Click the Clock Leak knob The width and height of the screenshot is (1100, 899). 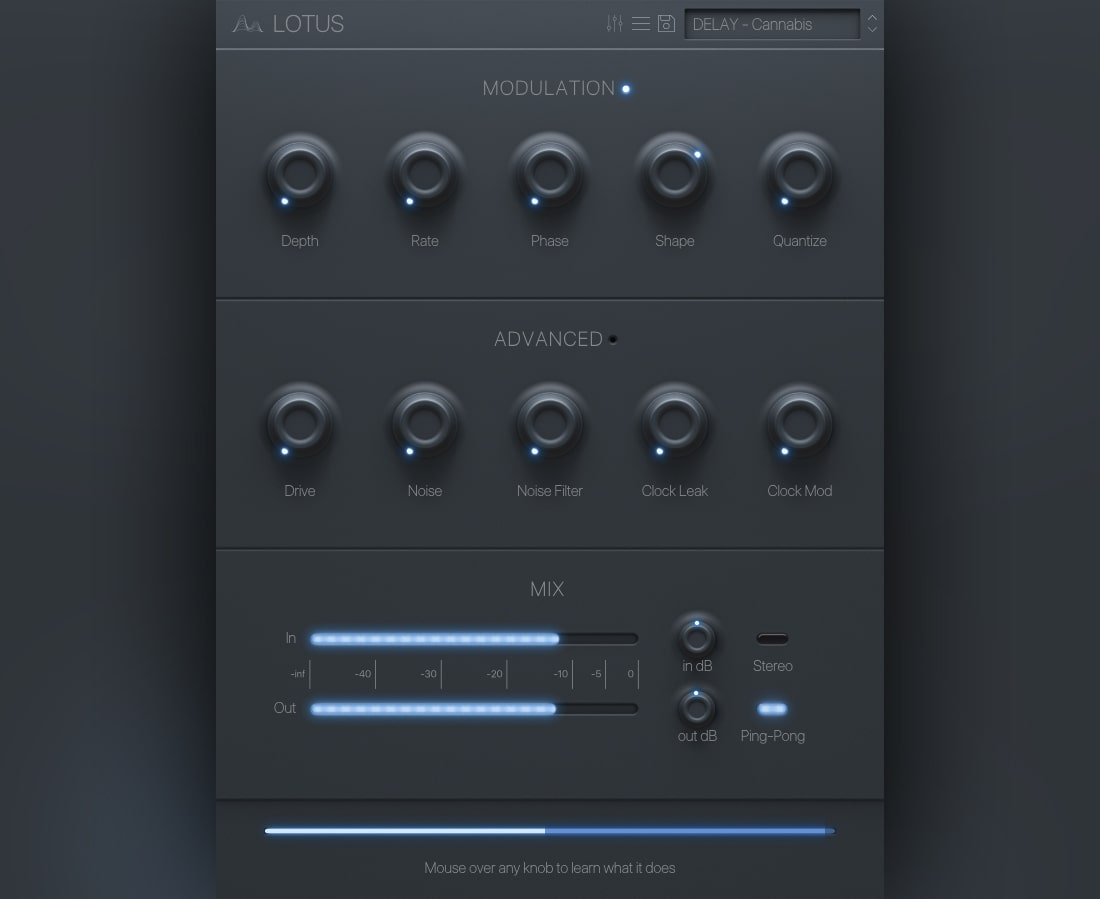pos(674,424)
